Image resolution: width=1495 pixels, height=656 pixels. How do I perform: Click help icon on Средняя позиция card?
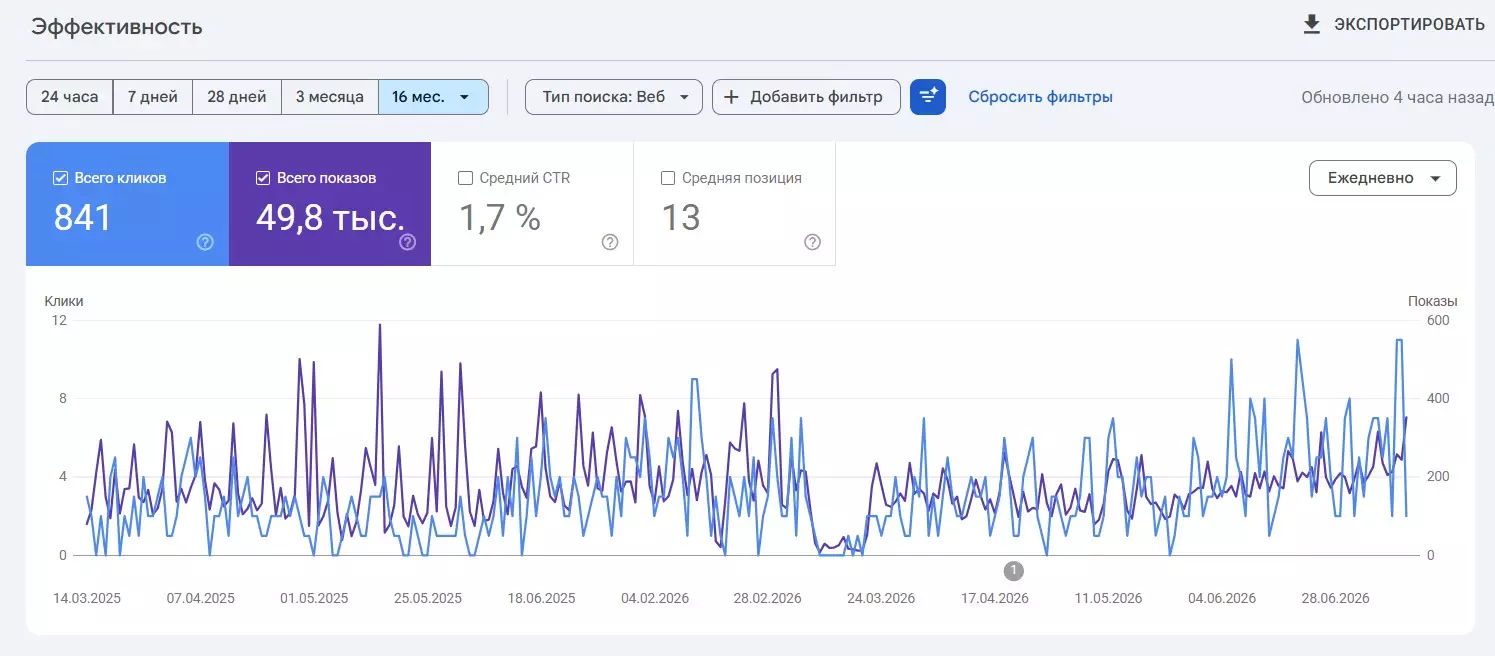pos(813,242)
